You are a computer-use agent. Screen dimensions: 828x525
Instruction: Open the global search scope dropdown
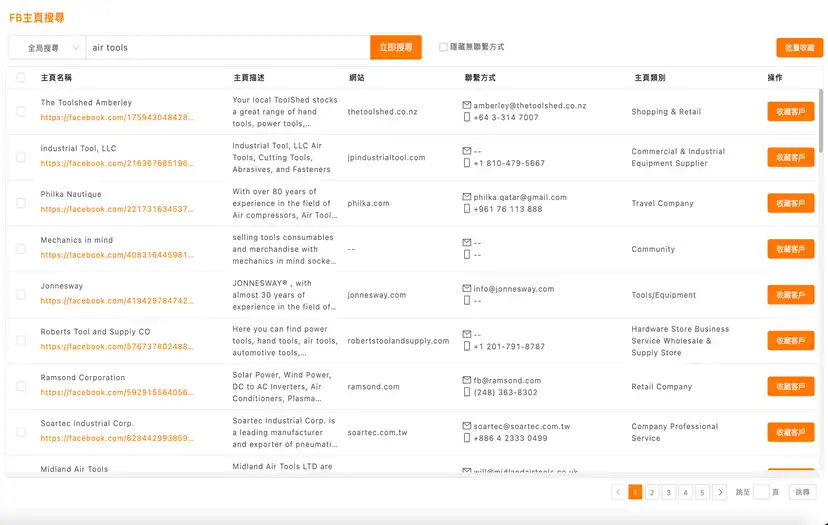click(x=47, y=48)
